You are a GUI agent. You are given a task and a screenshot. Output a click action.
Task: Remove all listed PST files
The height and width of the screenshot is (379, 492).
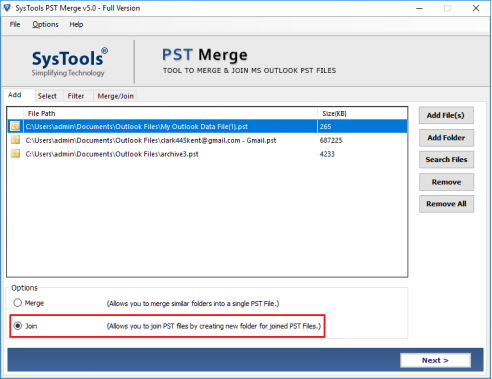(446, 204)
